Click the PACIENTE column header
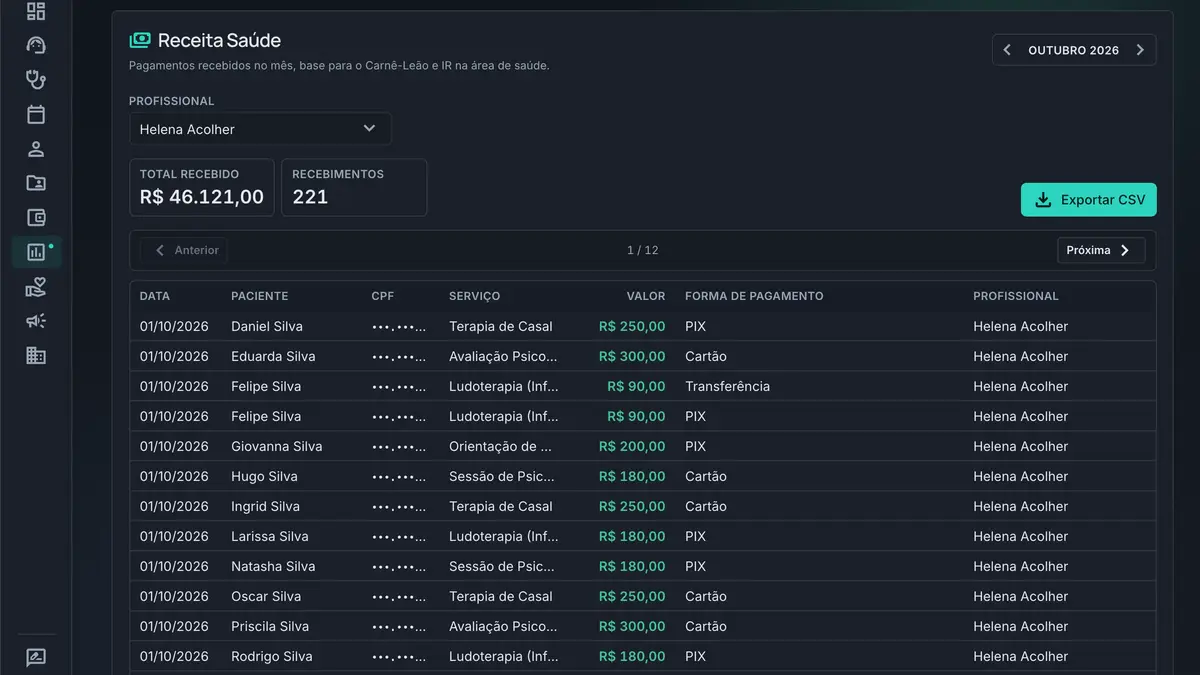Screen dimensions: 1200x675 tap(260, 296)
